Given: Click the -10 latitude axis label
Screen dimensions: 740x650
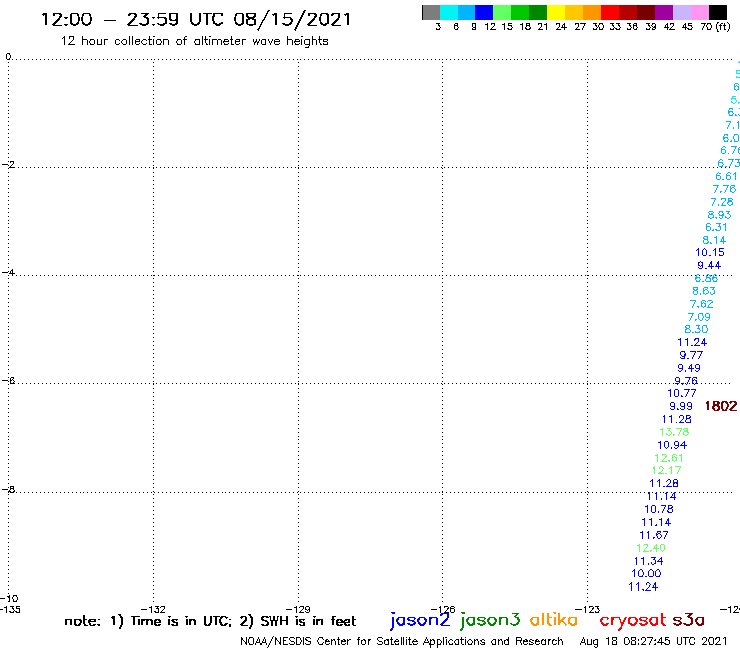Looking at the screenshot, I should coord(9,599).
